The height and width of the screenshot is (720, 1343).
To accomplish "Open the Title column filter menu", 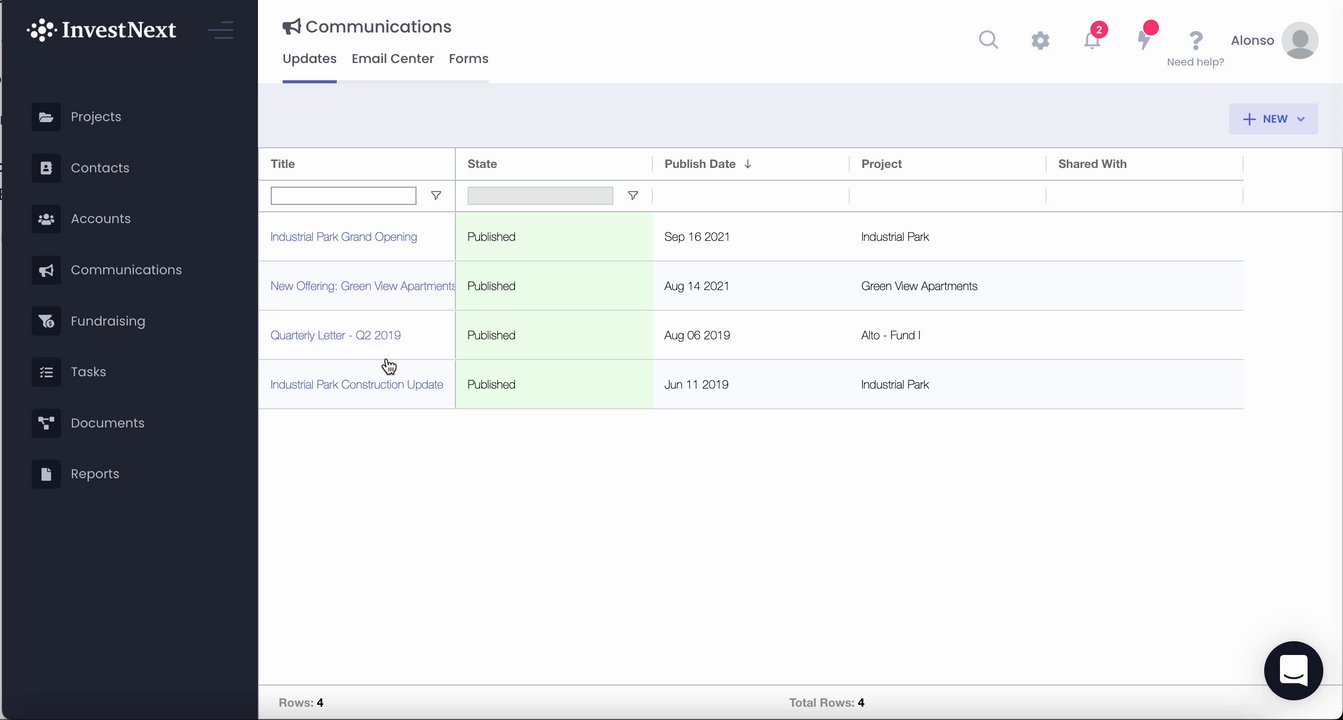I will click(x=436, y=196).
